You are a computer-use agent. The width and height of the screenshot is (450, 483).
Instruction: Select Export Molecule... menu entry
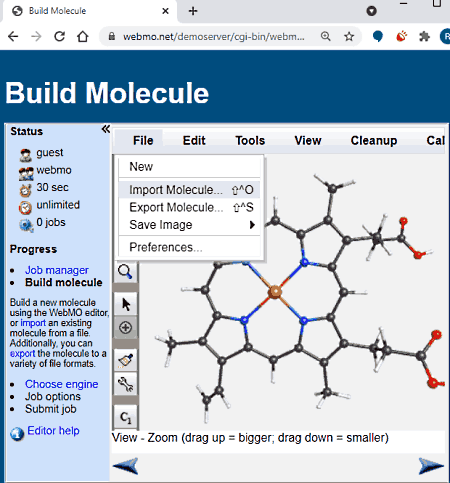(189, 207)
